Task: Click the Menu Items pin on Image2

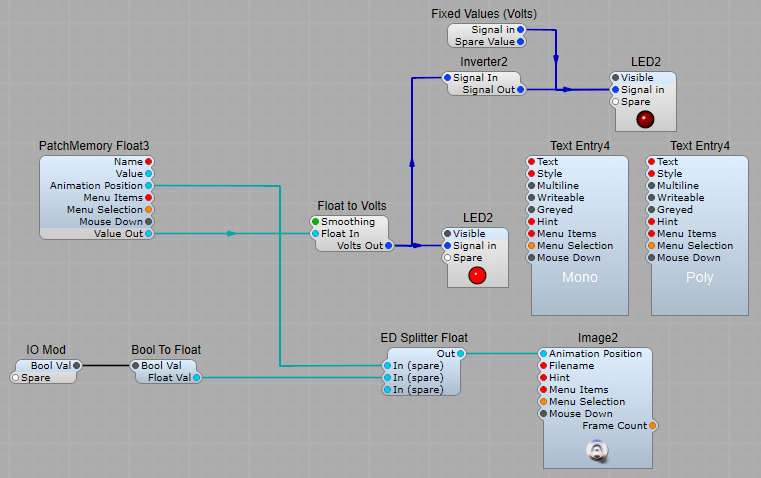Action: (543, 390)
